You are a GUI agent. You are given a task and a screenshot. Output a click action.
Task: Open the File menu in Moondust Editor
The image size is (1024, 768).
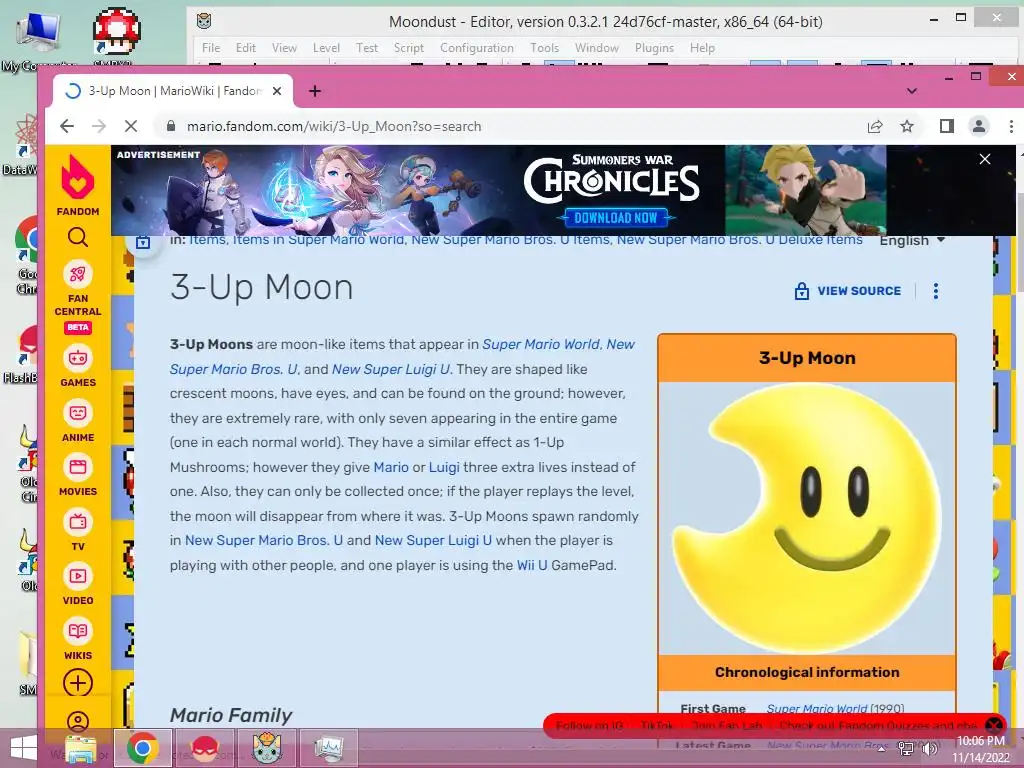tap(211, 48)
